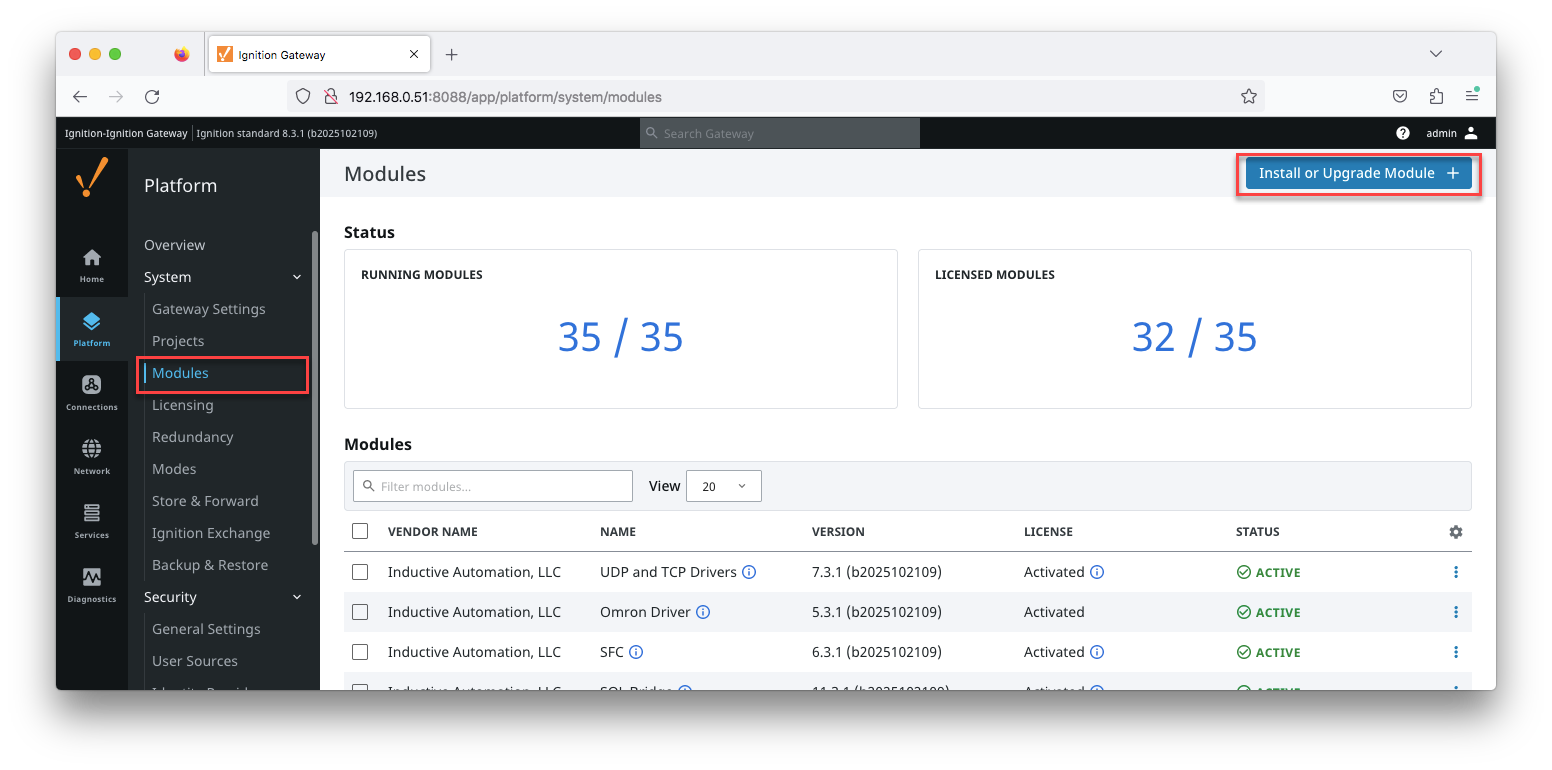Open the Connections sidebar icon

pyautogui.click(x=92, y=391)
